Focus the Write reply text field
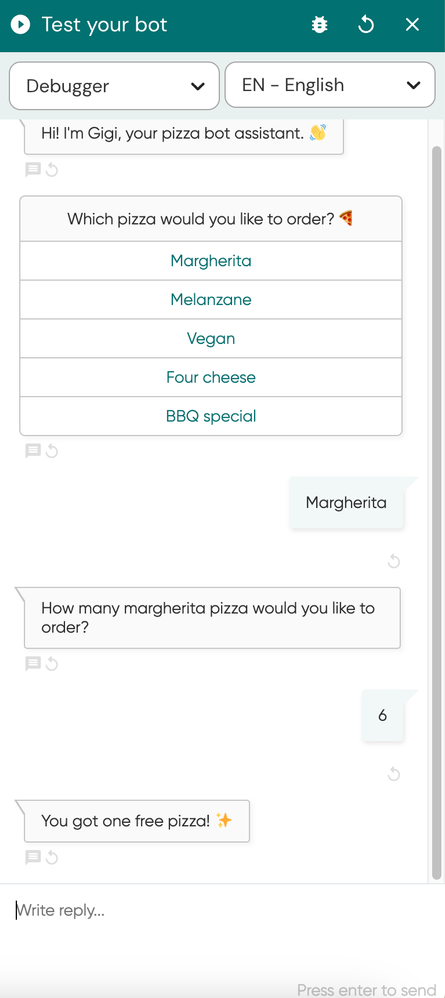445x998 pixels. coord(222,911)
